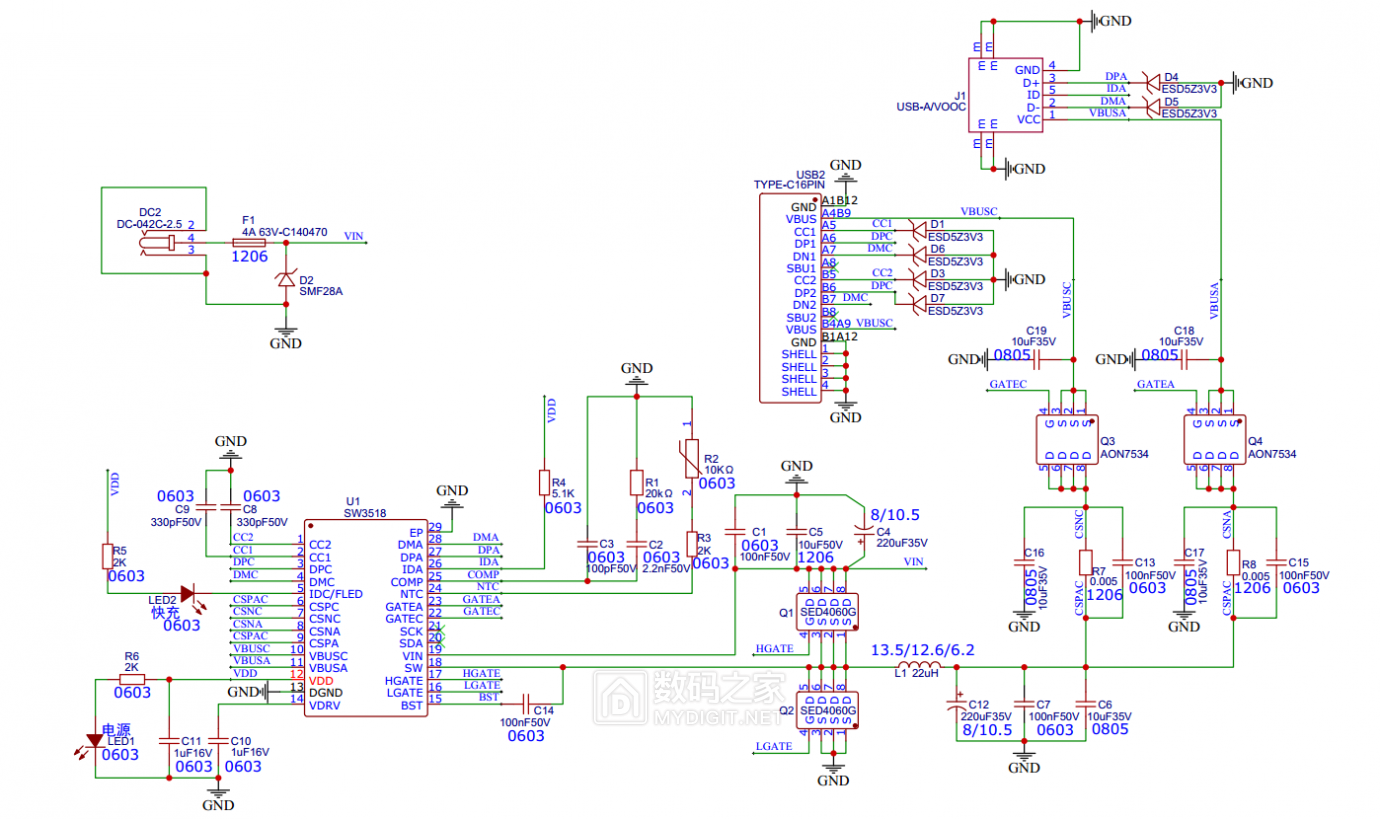
Task: Select the 'SCK' pin name on U1
Action: [411, 631]
